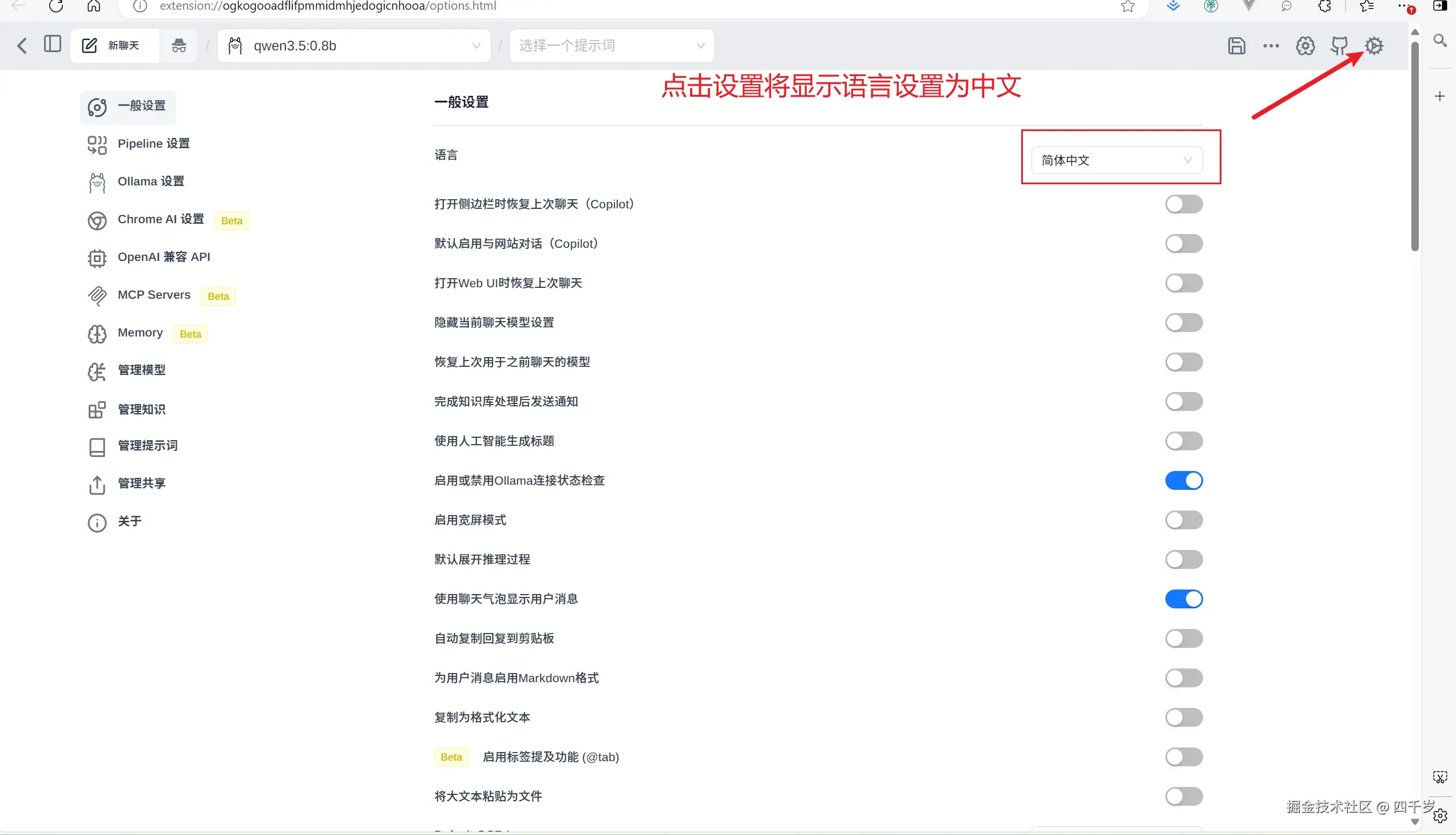
Task: Toggle 默认启用与网站对话 (Copilot) switch
Action: point(1184,244)
